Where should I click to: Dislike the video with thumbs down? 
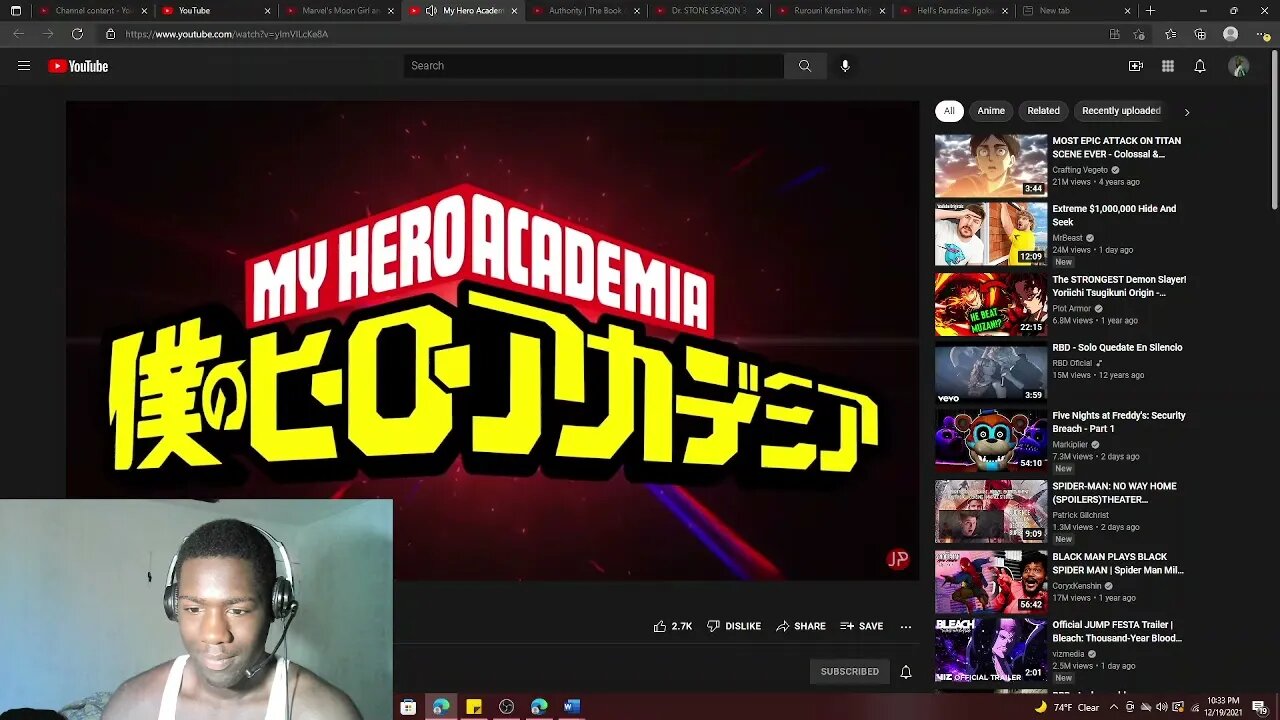pyautogui.click(x=734, y=626)
